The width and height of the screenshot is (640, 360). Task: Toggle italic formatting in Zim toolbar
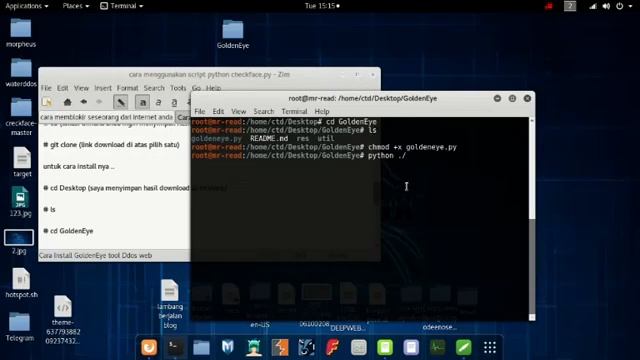[x=158, y=102]
